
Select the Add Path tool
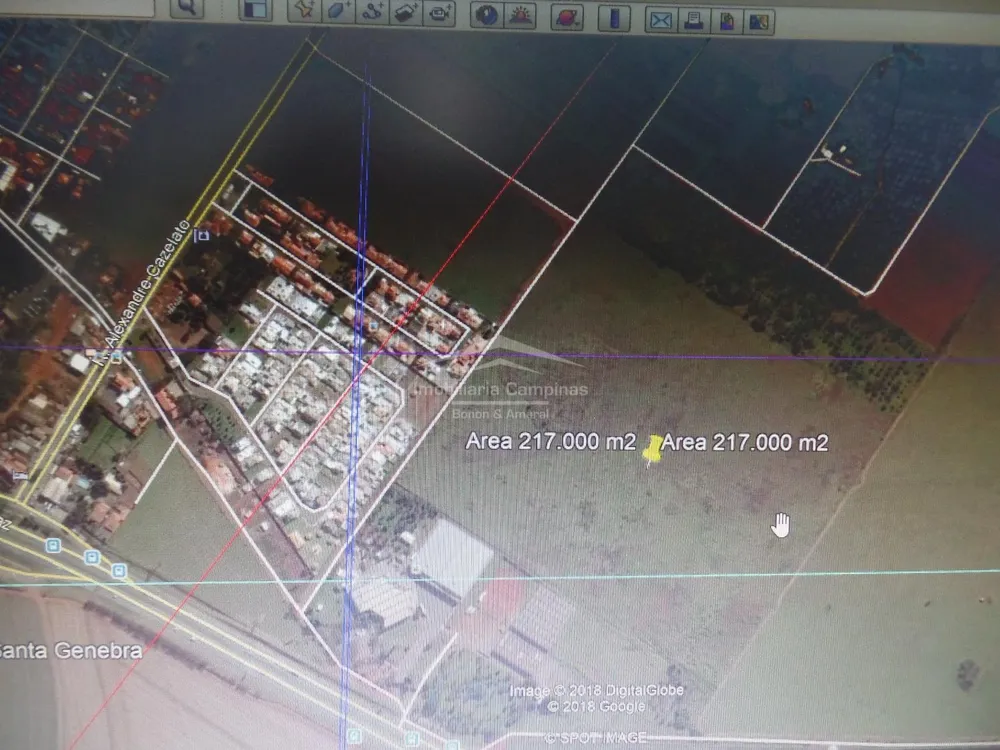[372, 12]
